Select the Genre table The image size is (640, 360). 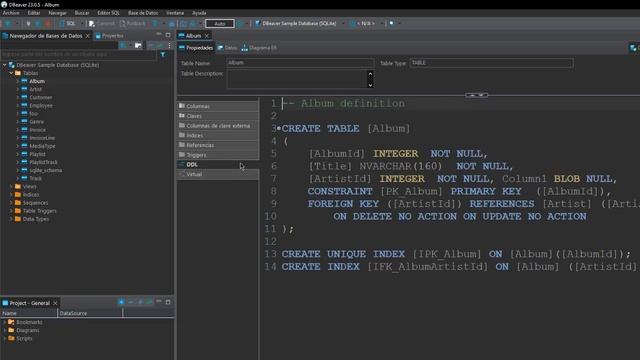[x=36, y=122]
